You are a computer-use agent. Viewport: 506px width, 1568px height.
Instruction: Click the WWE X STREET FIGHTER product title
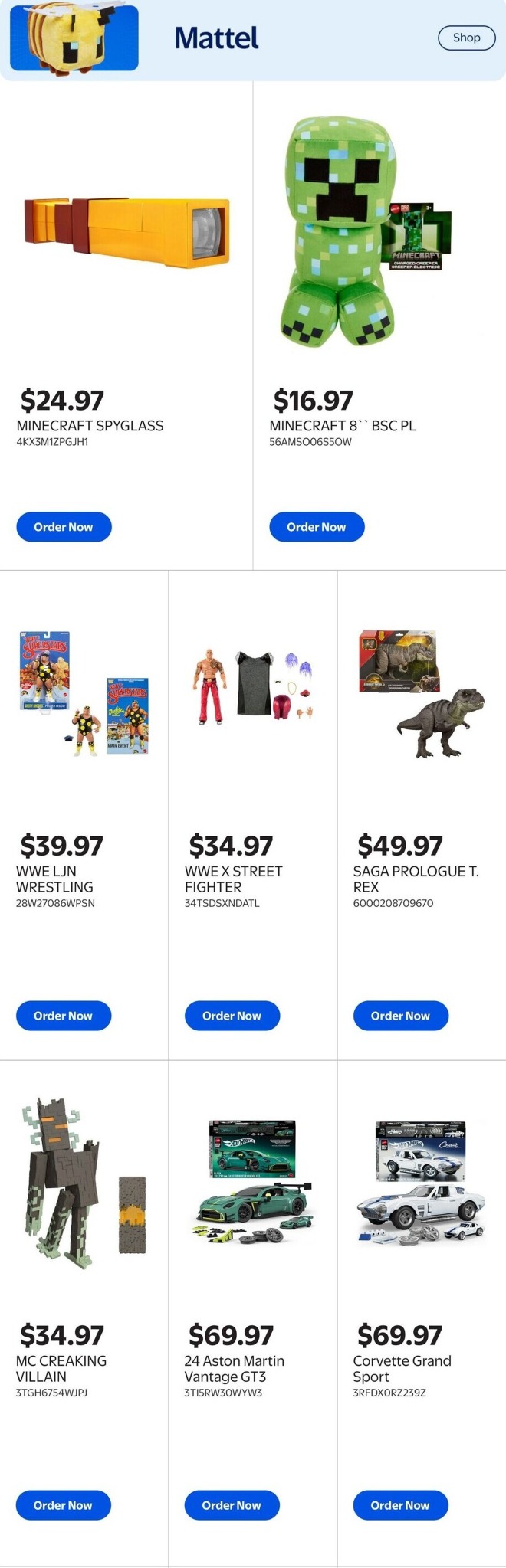coord(232,879)
